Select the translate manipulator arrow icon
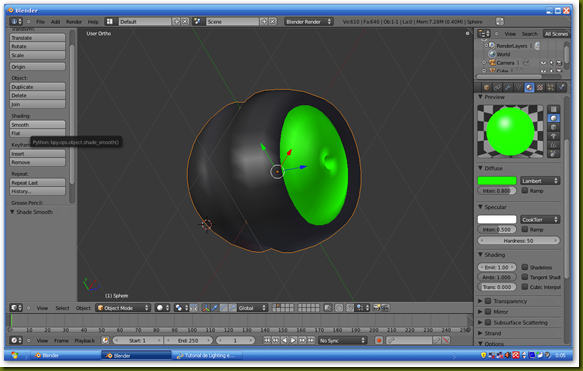583x371 pixels. point(215,308)
